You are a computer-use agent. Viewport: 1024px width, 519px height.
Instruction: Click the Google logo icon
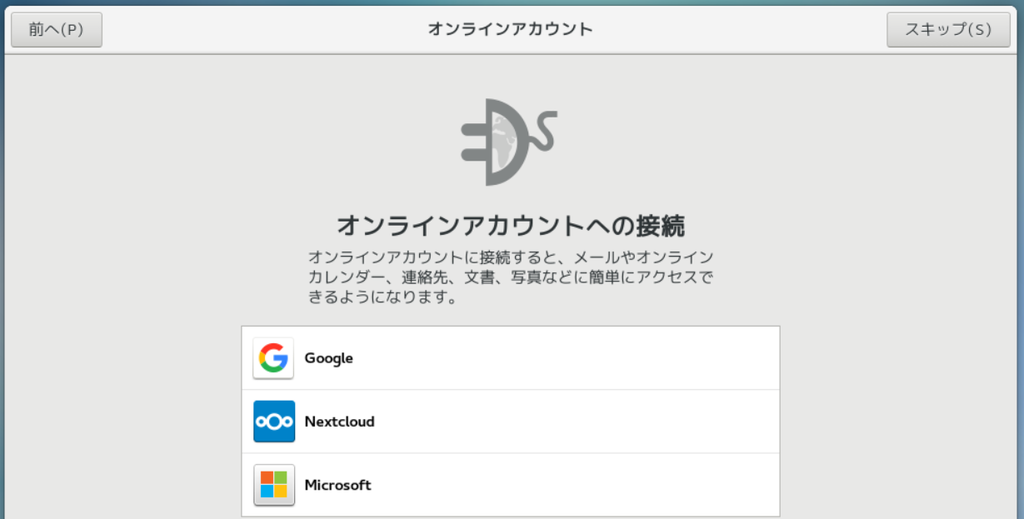[x=273, y=358]
